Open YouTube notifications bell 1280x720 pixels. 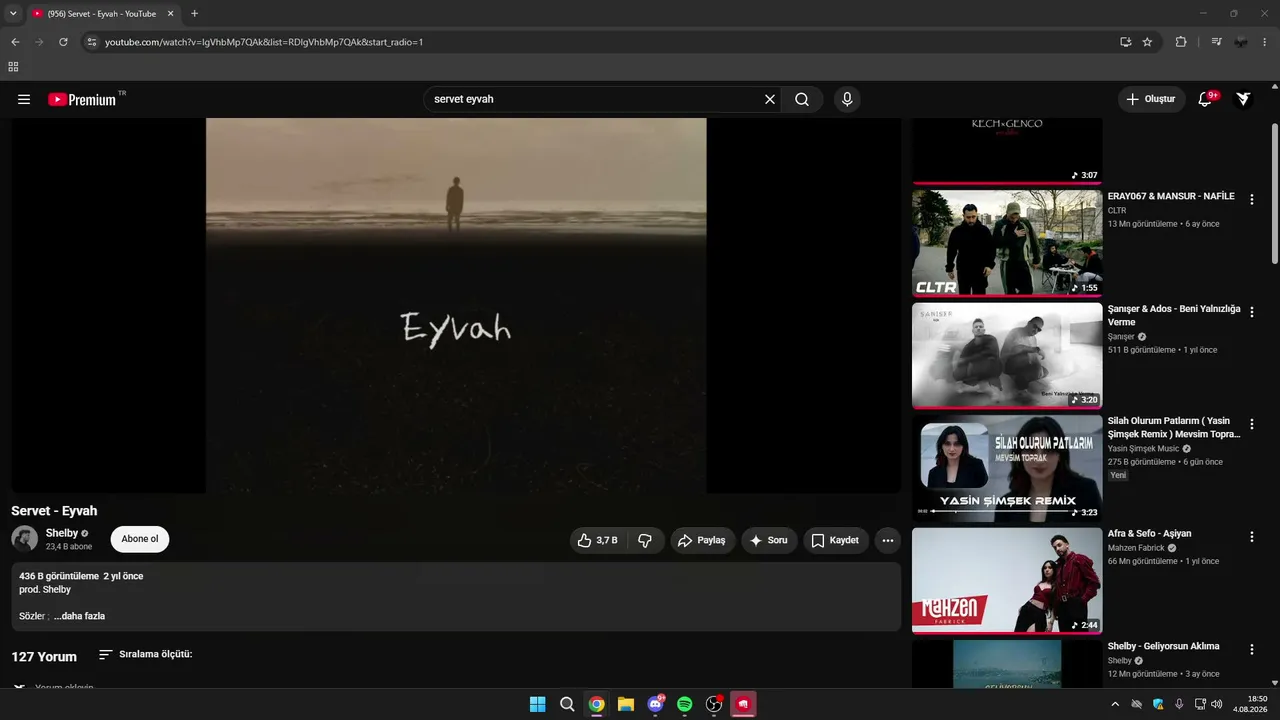(x=1205, y=99)
